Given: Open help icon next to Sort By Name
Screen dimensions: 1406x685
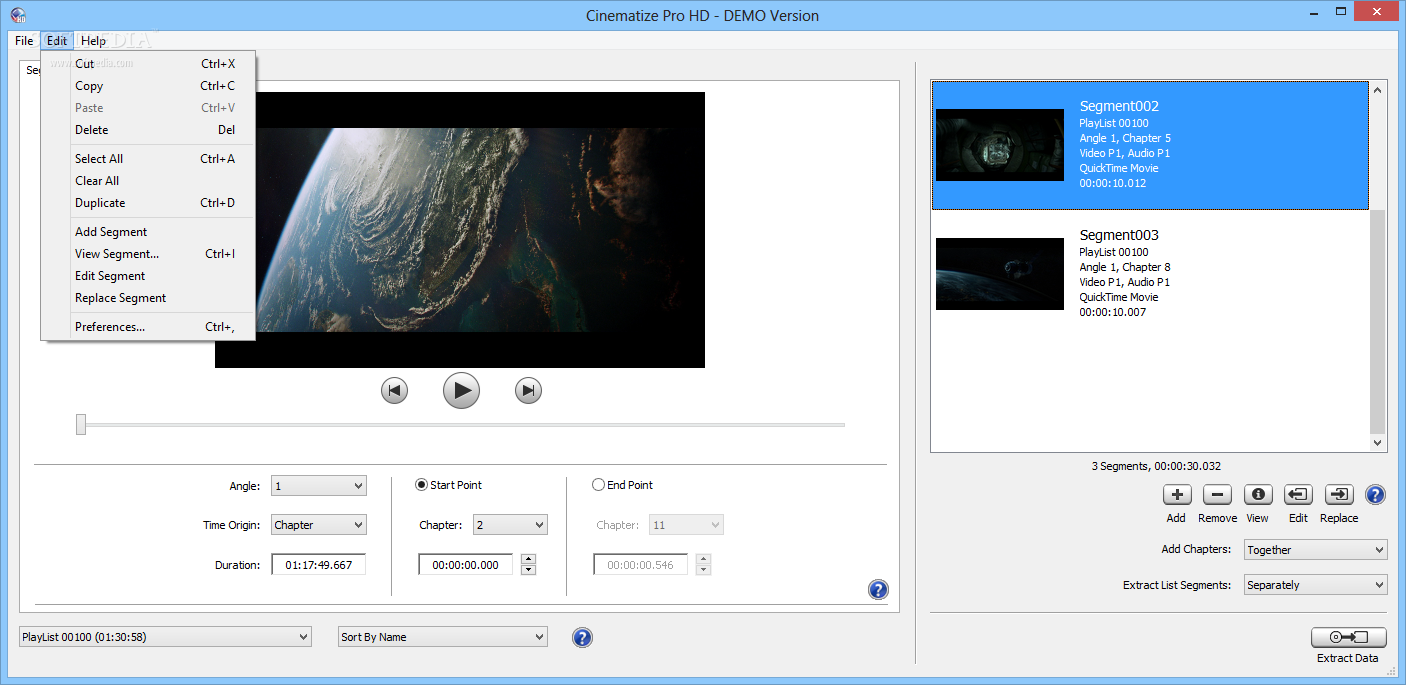Looking at the screenshot, I should pyautogui.click(x=582, y=637).
